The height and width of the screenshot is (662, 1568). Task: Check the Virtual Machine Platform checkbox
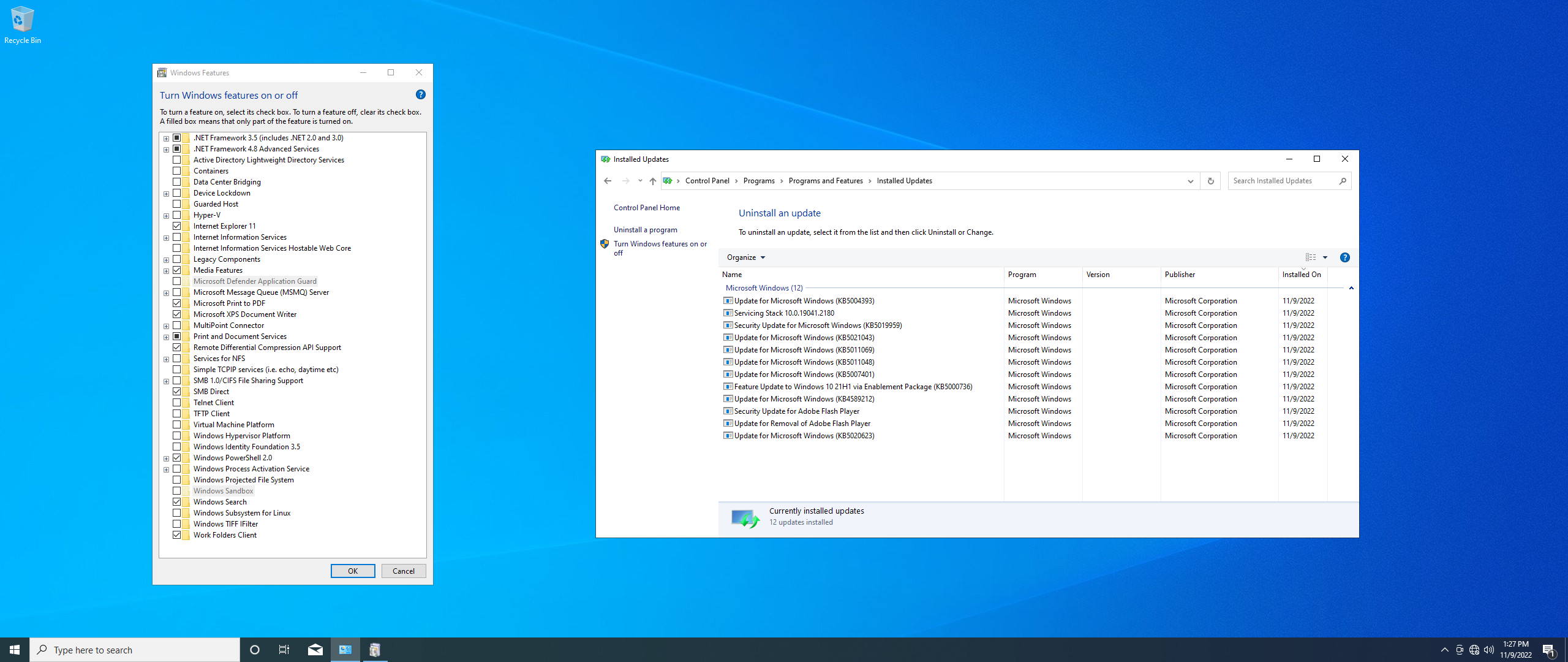(176, 425)
